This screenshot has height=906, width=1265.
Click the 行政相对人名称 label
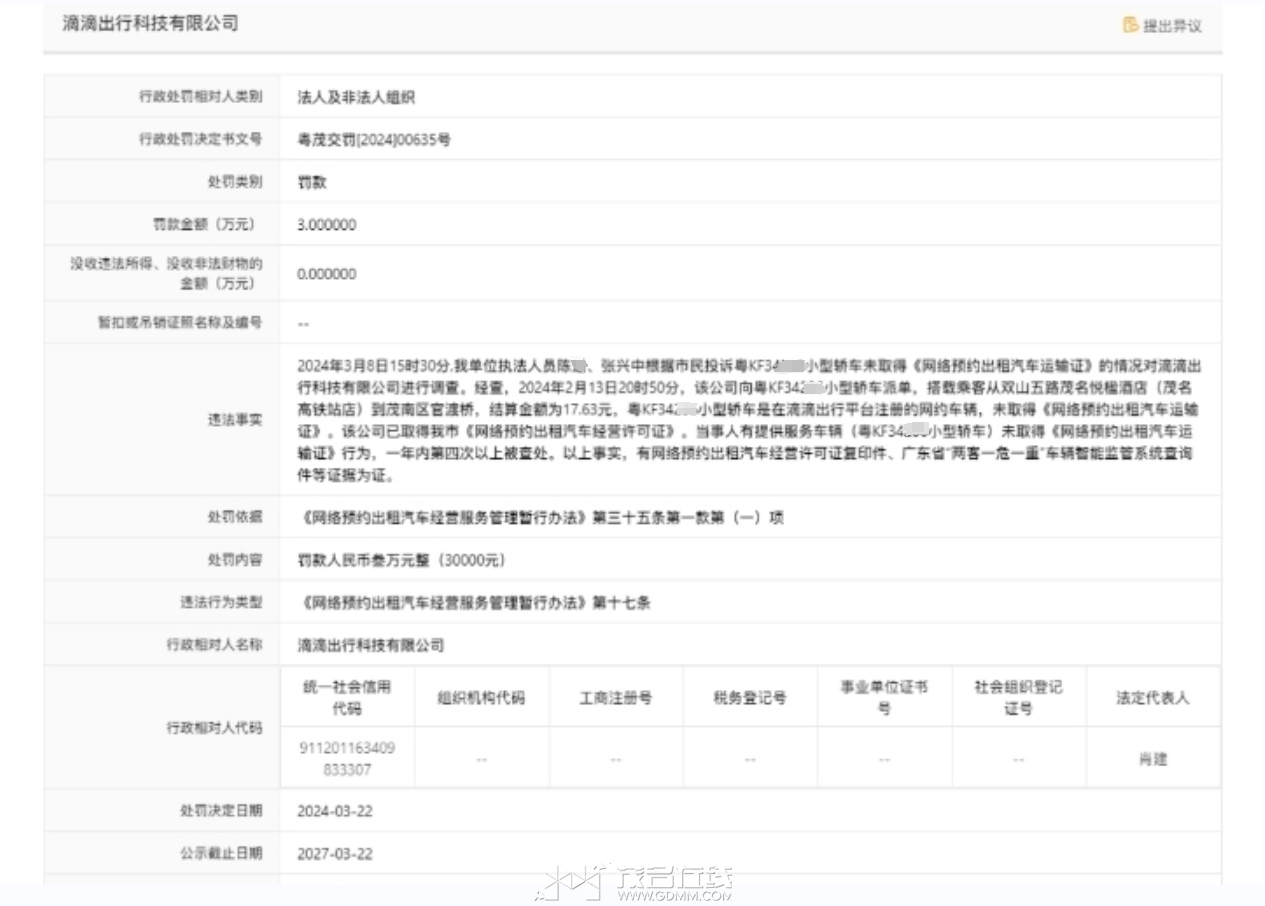pyautogui.click(x=214, y=645)
